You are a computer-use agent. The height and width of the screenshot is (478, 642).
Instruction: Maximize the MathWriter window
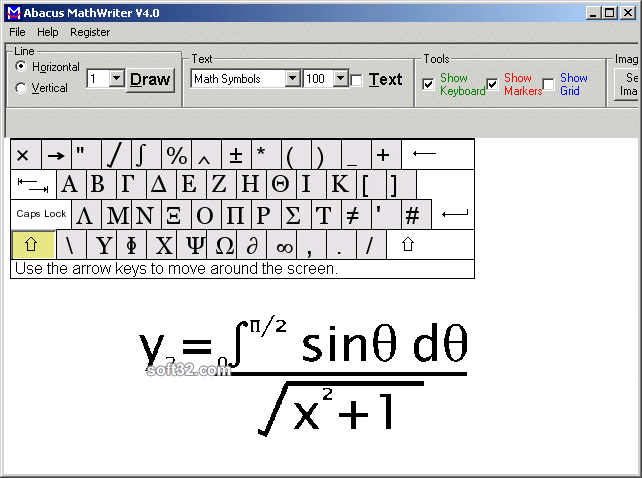[x=609, y=13]
